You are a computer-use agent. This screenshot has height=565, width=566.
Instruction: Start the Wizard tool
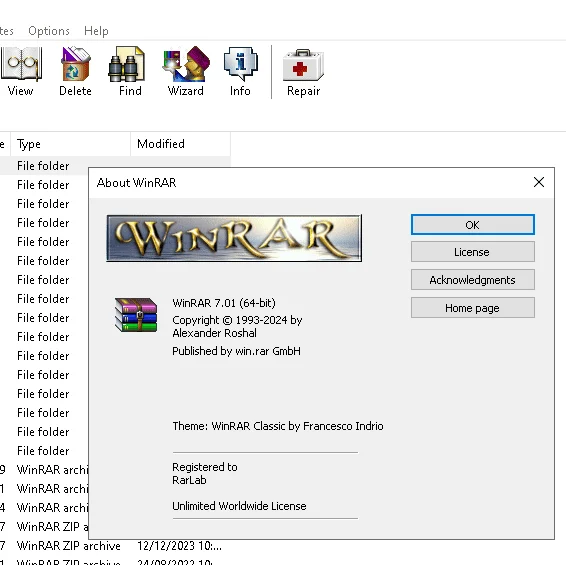[186, 71]
